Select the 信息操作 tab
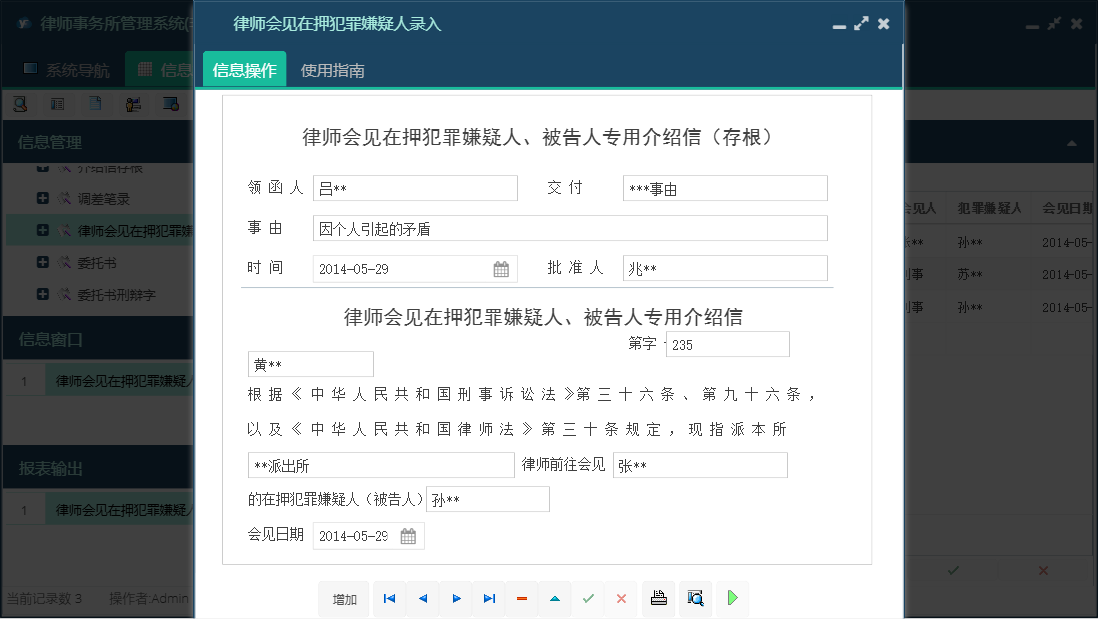Image resolution: width=1098 pixels, height=625 pixels. click(x=243, y=71)
